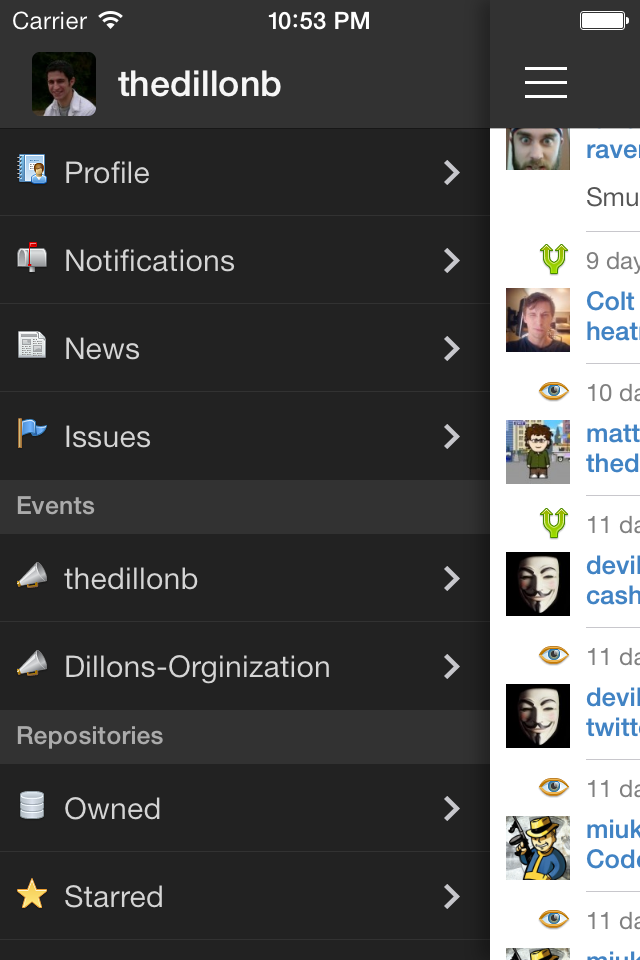Click the Profile contact card icon
The image size is (640, 960).
[32, 171]
